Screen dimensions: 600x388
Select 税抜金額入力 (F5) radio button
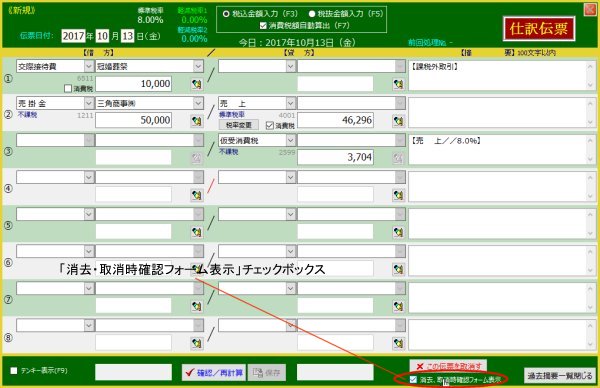(312, 14)
